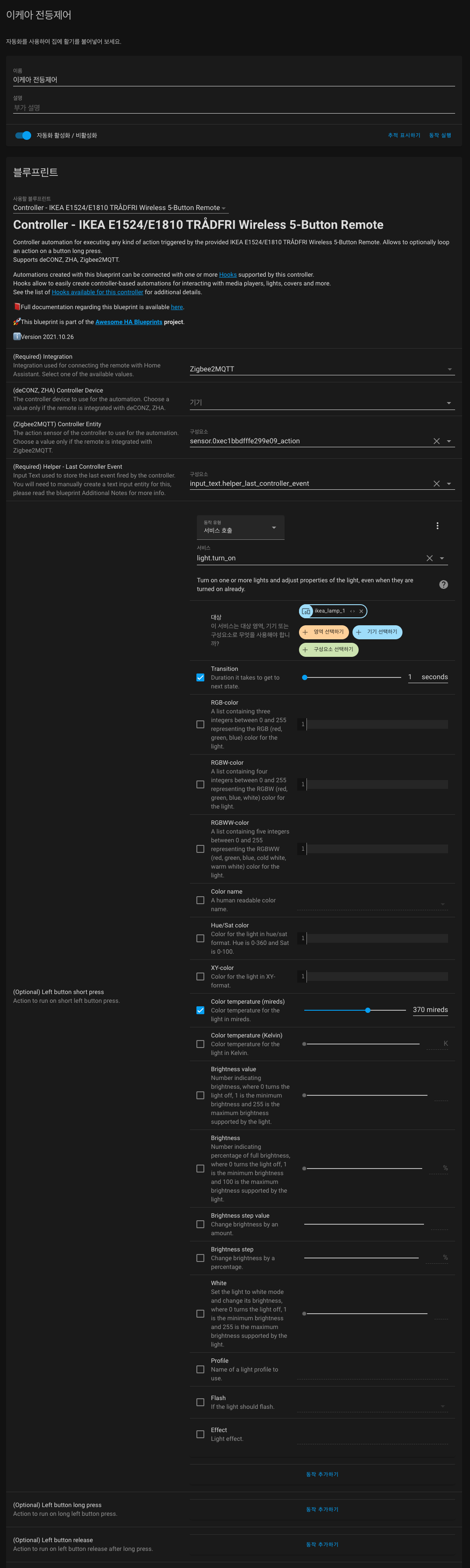Enable Color temperature (Kelvin) checkbox
Image resolution: width=470 pixels, height=1568 pixels.
[200, 1044]
